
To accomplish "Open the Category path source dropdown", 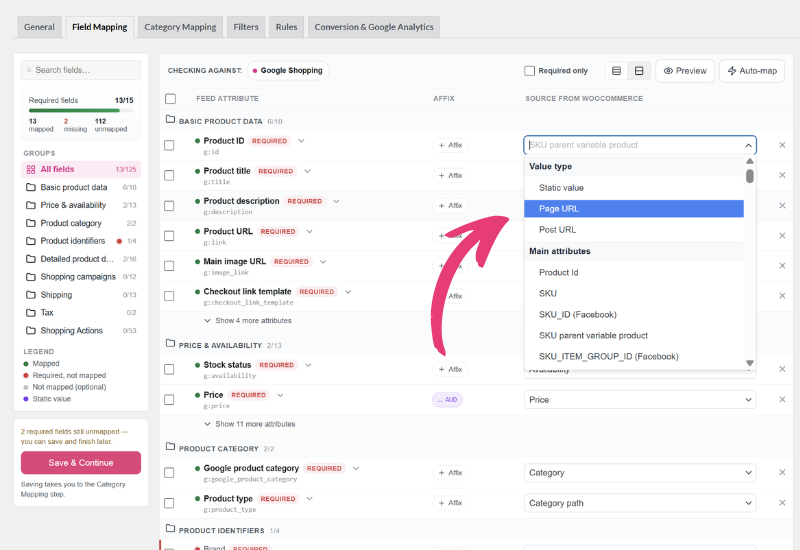I will [640, 503].
